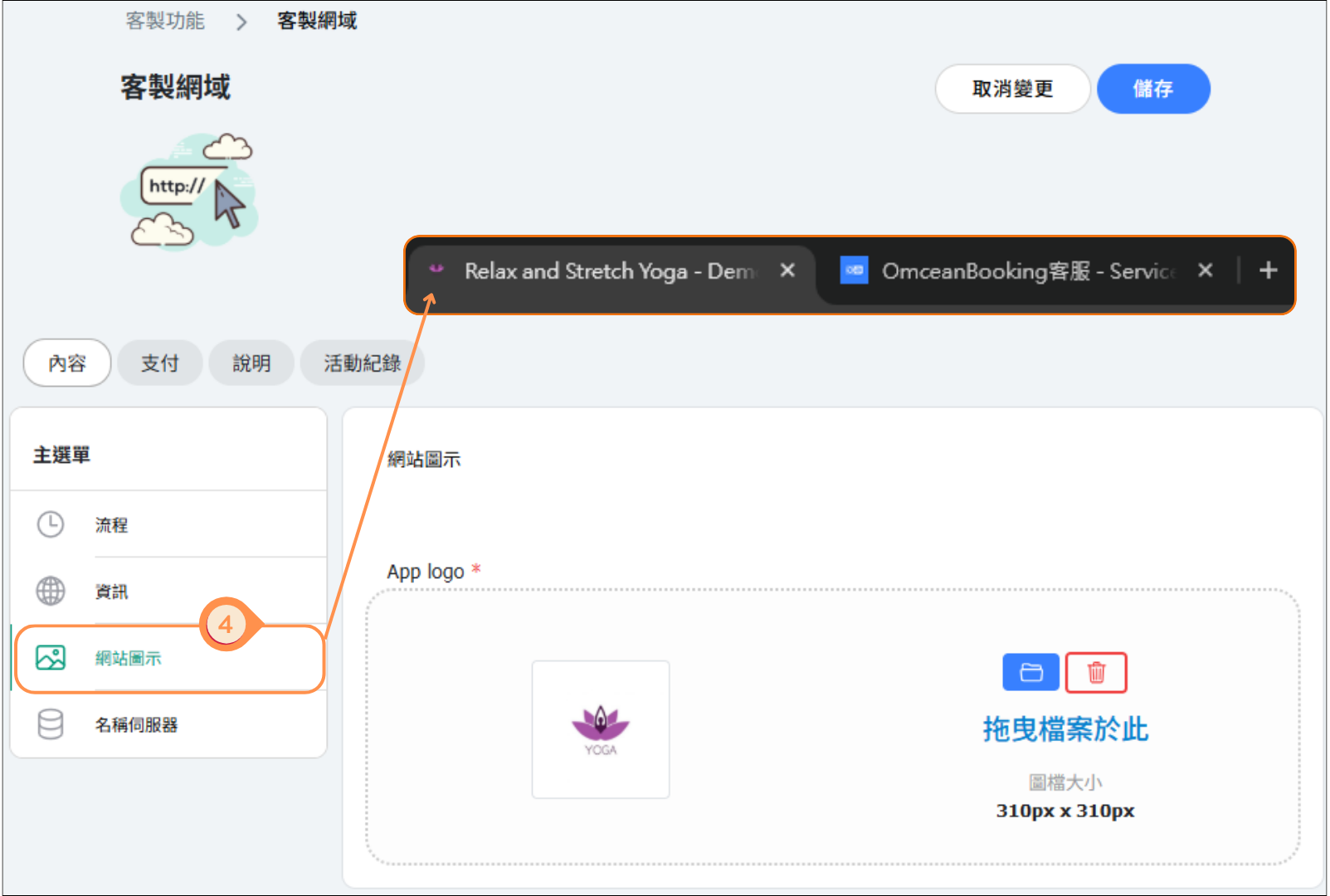The height and width of the screenshot is (896, 1330).
Task: Click the database icon beside 名稱伺服器
Action: 51,724
